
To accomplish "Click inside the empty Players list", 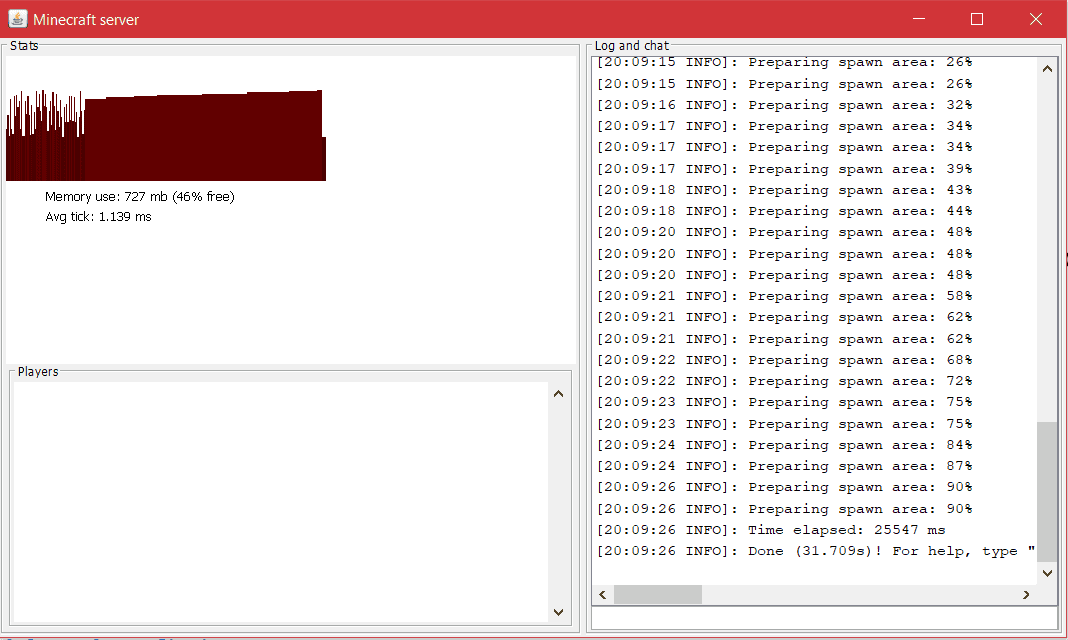I will point(280,500).
